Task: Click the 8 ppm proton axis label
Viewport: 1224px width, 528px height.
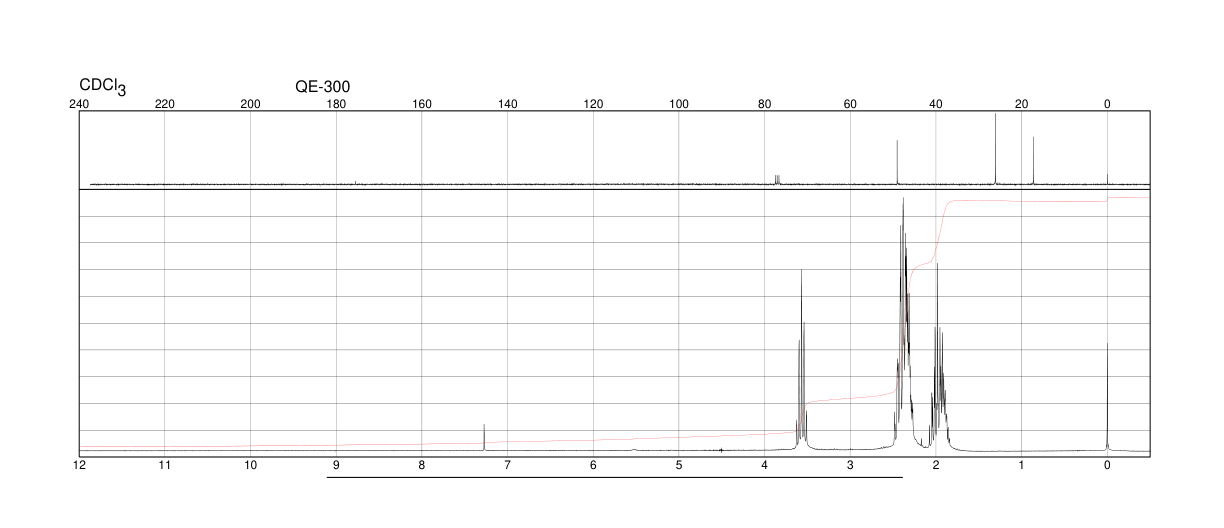Action: click(x=422, y=465)
